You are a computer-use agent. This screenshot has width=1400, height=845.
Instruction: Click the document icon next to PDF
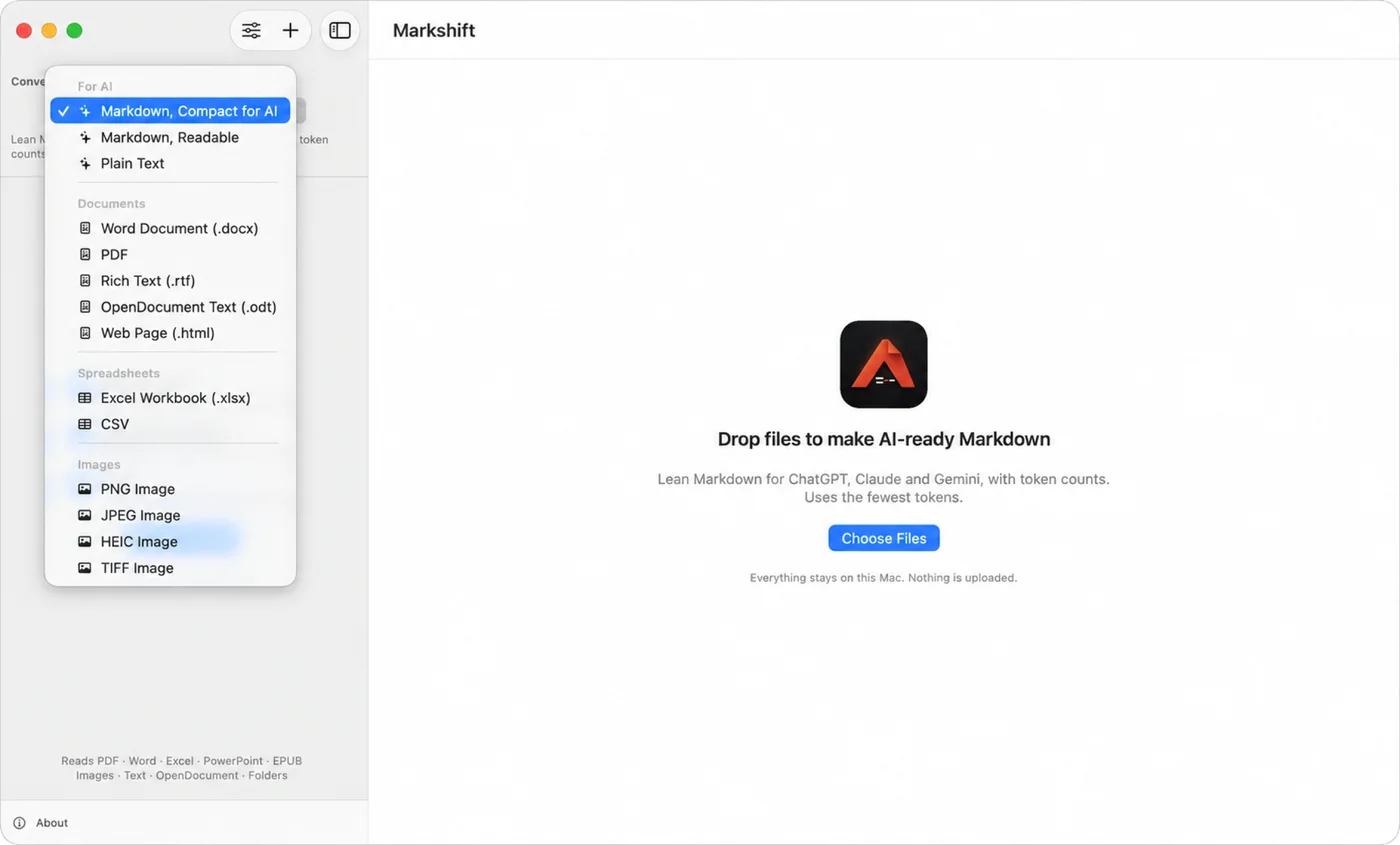tap(85, 255)
